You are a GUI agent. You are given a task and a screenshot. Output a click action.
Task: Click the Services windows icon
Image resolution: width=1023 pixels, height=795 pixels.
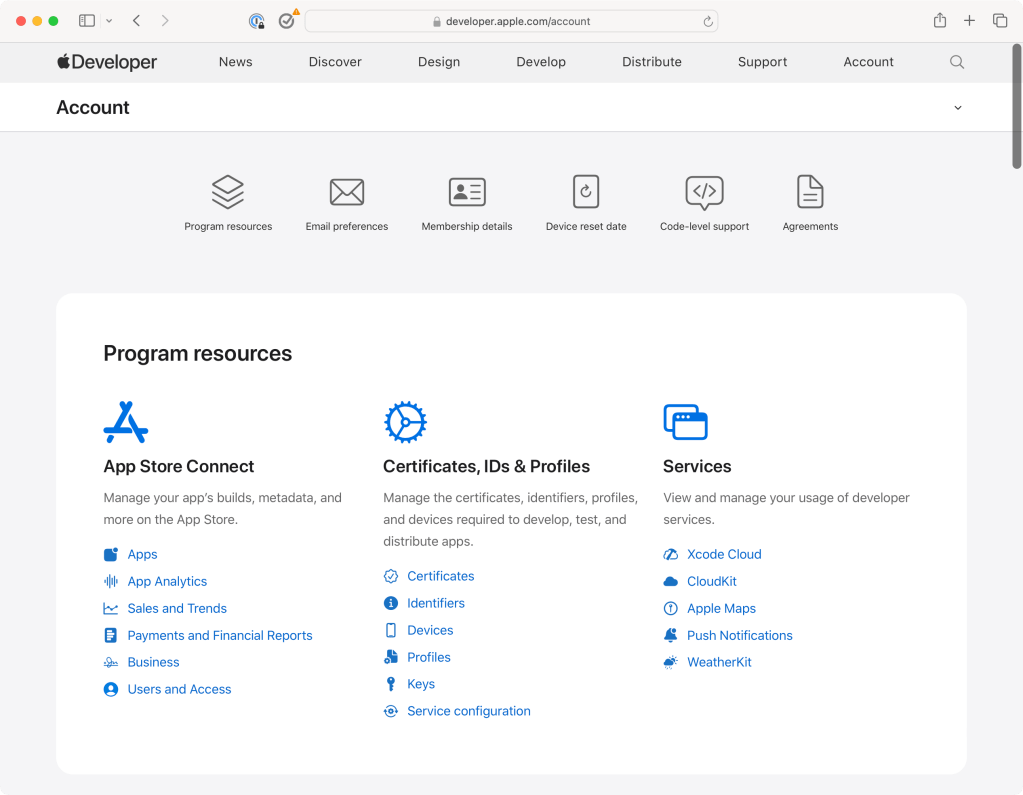(685, 422)
